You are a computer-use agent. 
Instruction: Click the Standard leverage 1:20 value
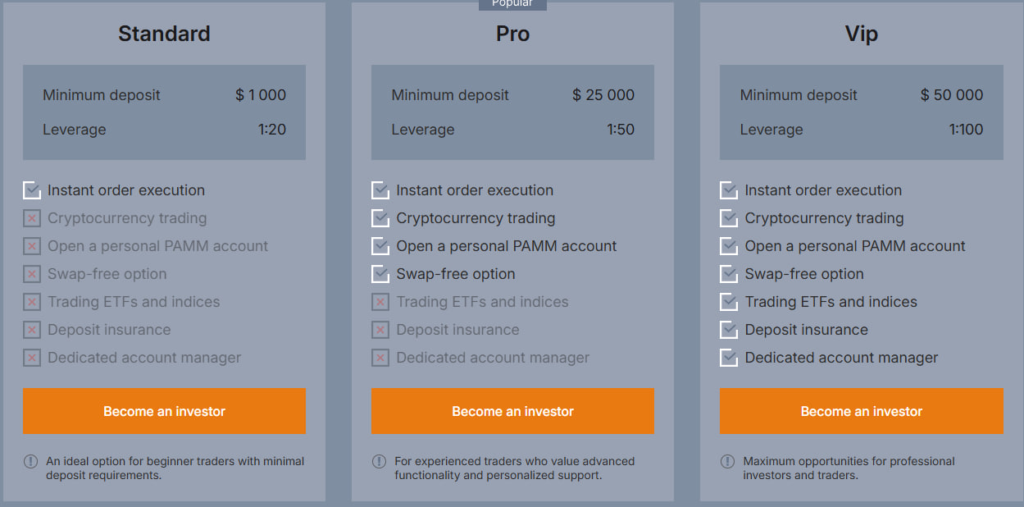click(x=272, y=129)
